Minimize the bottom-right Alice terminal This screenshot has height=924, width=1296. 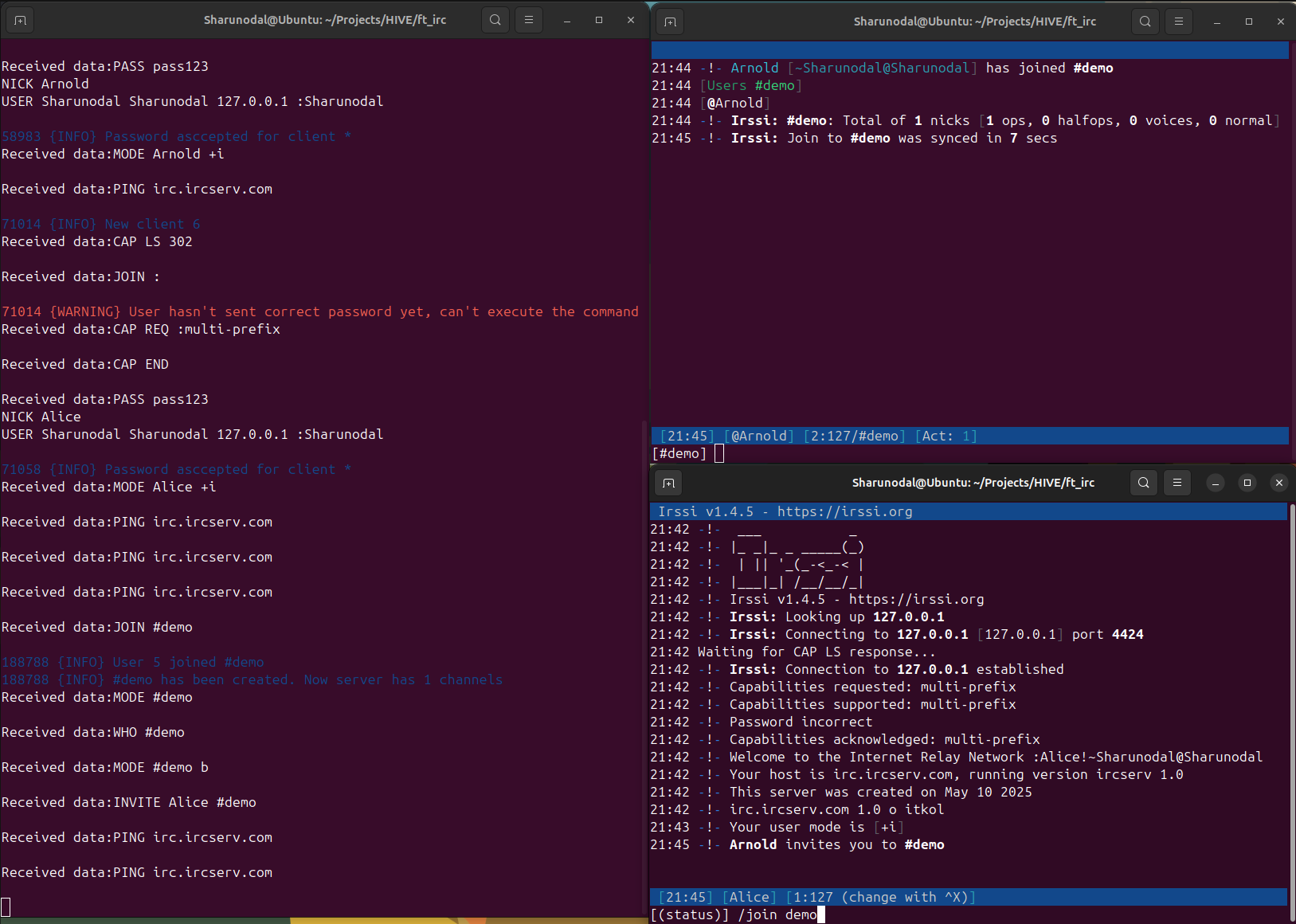1216,483
